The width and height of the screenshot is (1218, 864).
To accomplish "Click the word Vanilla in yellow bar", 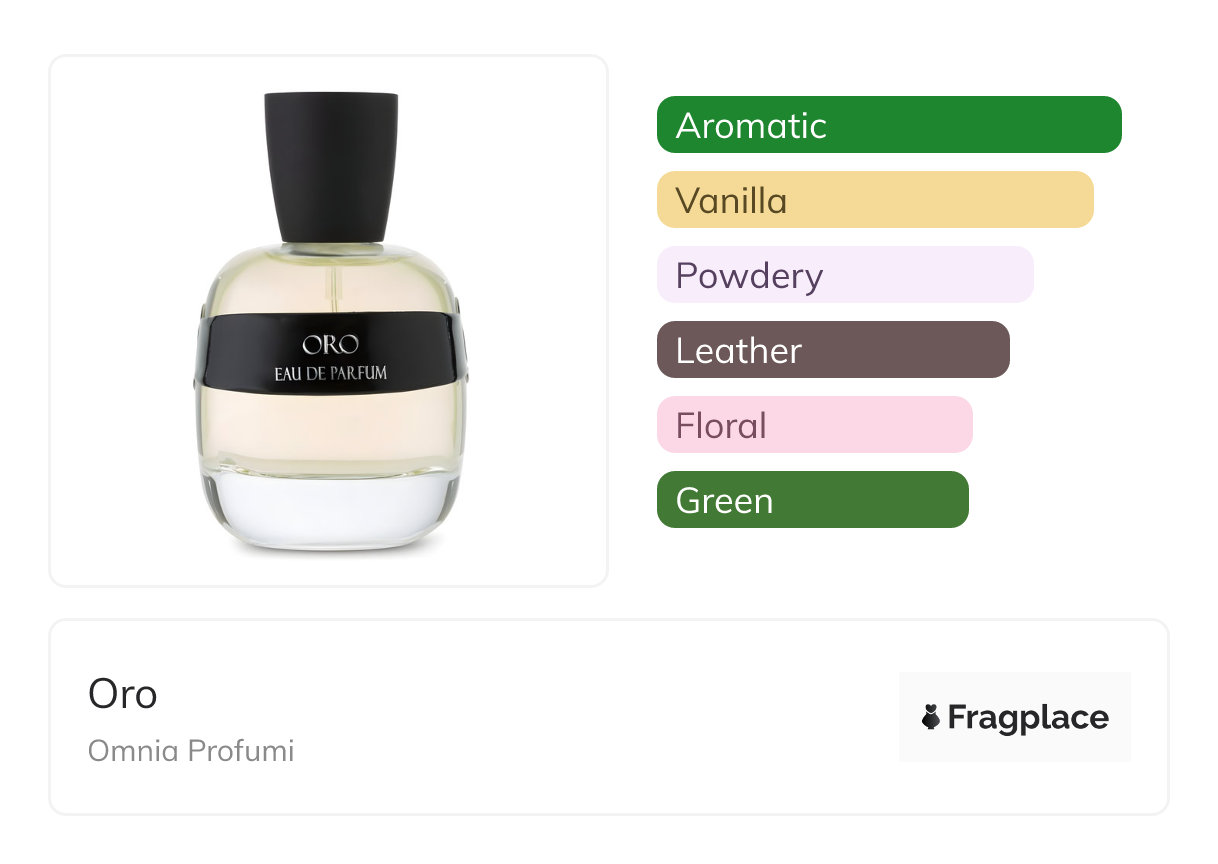I will coord(731,201).
